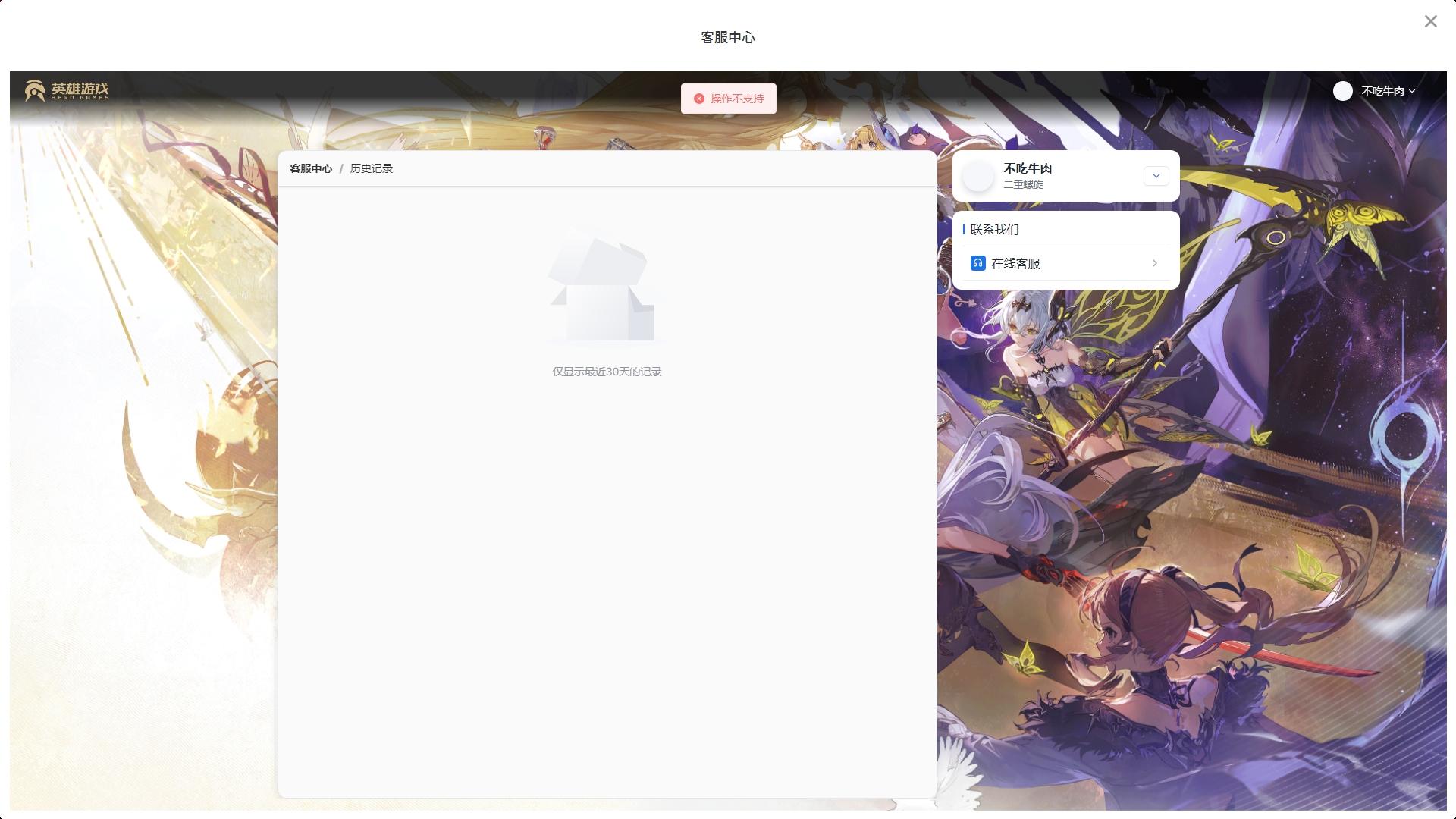The image size is (1456, 819).
Task: Click the user card profile avatar
Action: tap(977, 176)
